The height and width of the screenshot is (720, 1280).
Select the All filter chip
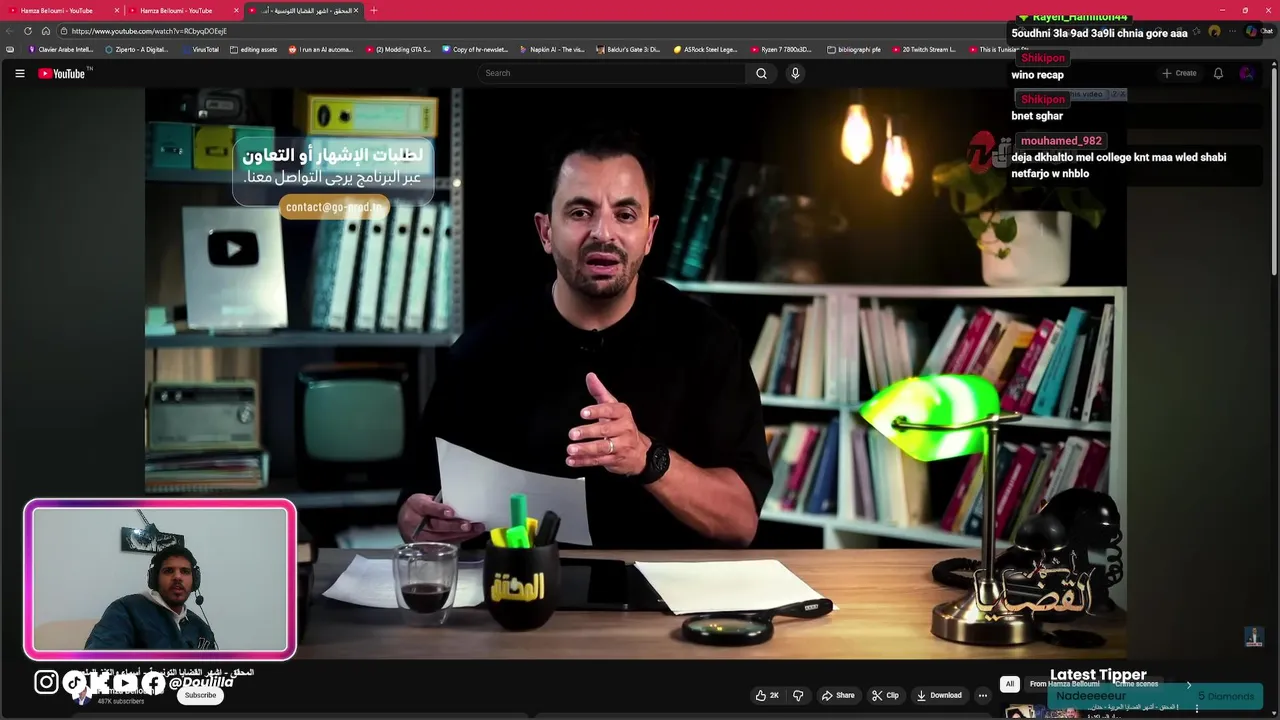(1010, 684)
